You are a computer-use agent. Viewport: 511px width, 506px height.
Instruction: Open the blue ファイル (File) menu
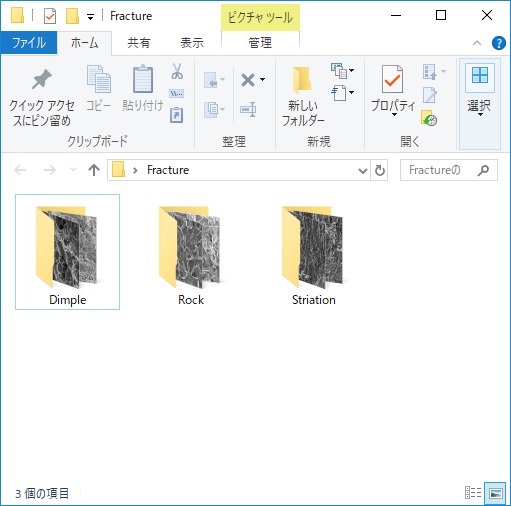click(29, 43)
